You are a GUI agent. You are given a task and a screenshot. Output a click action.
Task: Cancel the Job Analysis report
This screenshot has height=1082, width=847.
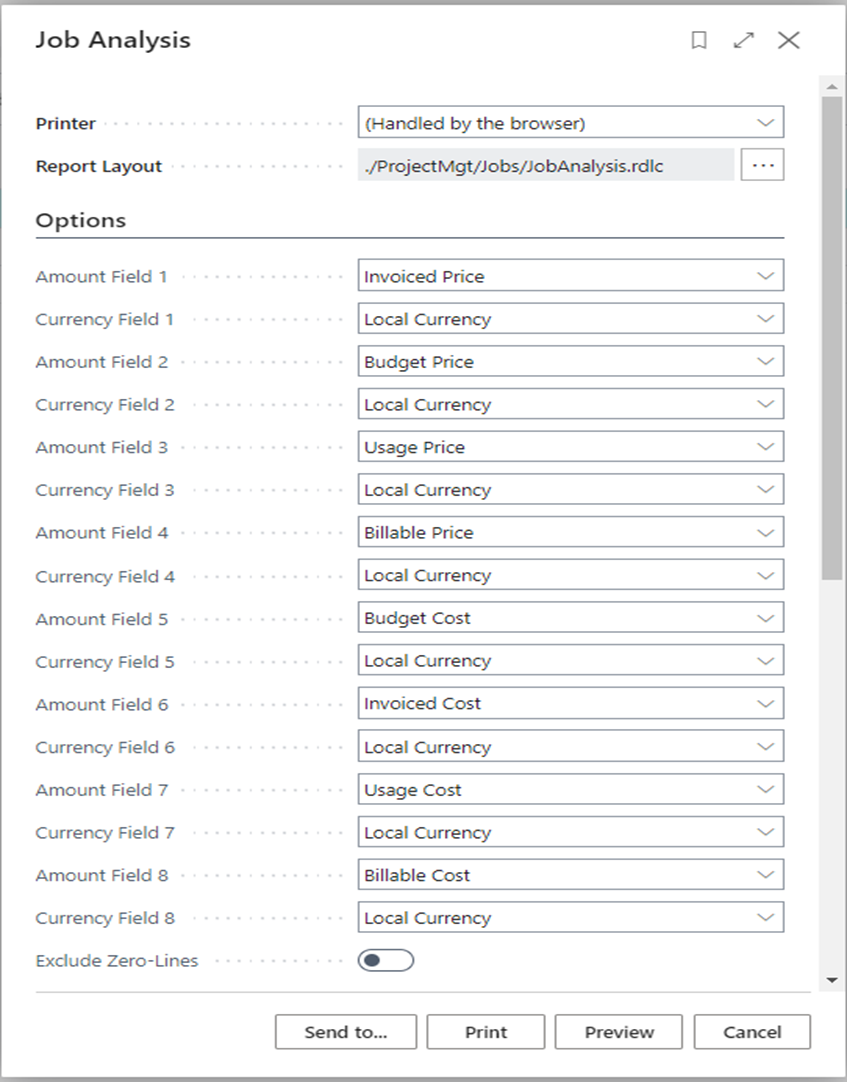point(752,1032)
